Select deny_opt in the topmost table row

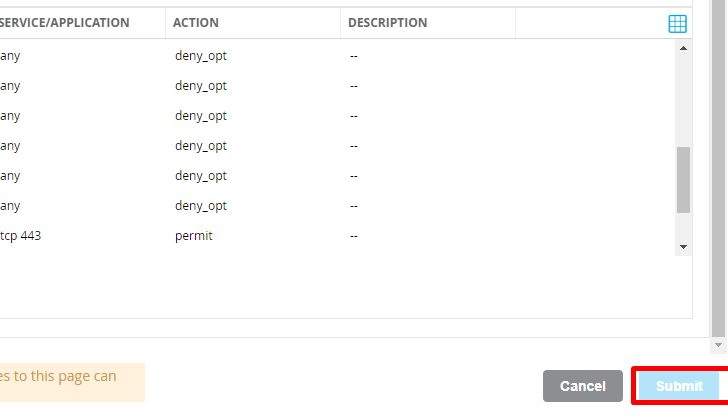[x=201, y=56]
